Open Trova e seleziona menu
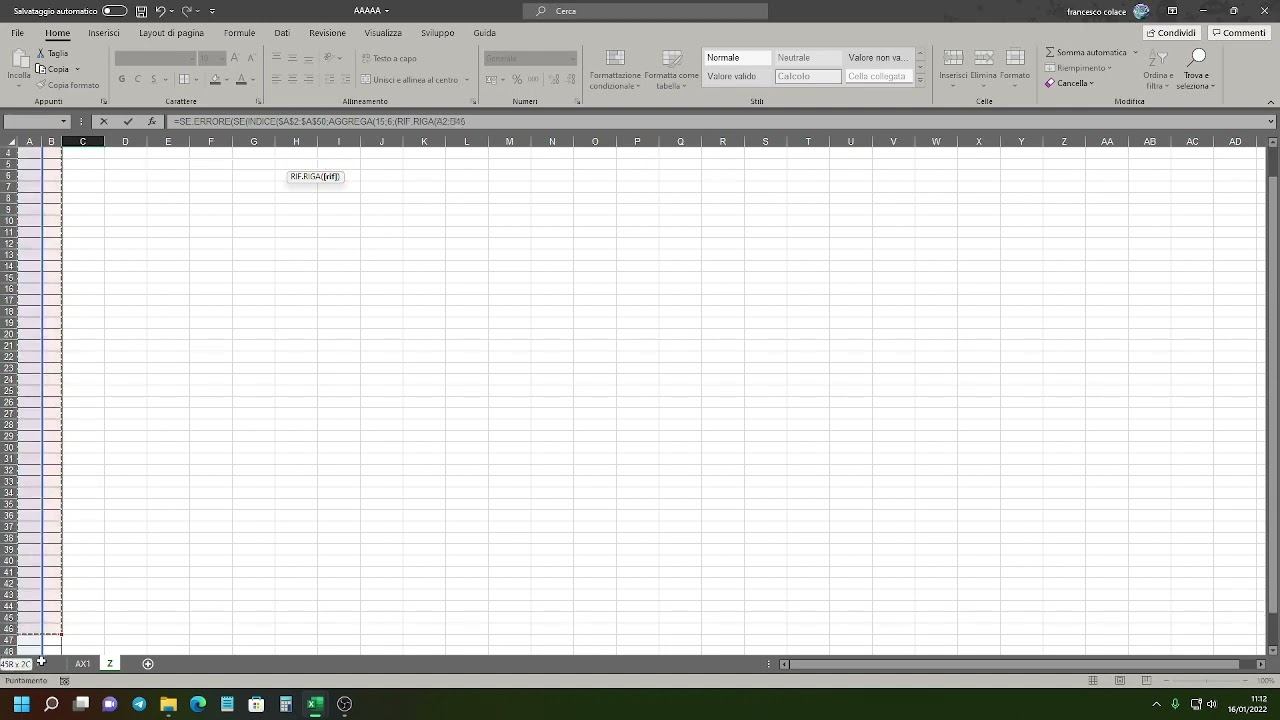 pos(1196,69)
